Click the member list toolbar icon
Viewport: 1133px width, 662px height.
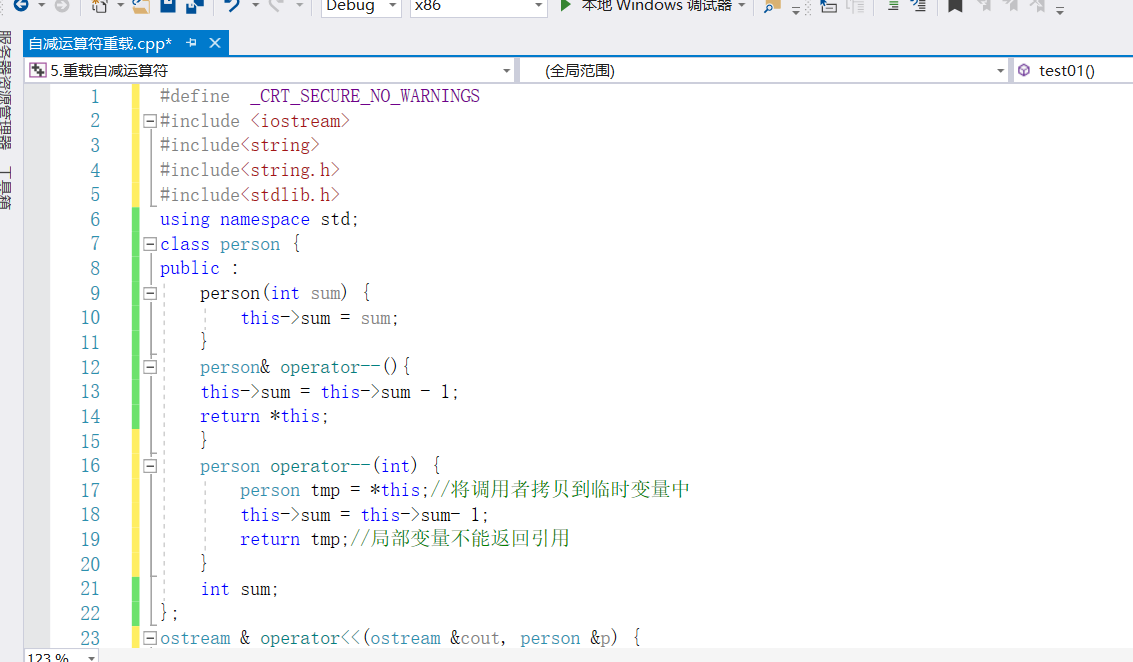point(829,6)
